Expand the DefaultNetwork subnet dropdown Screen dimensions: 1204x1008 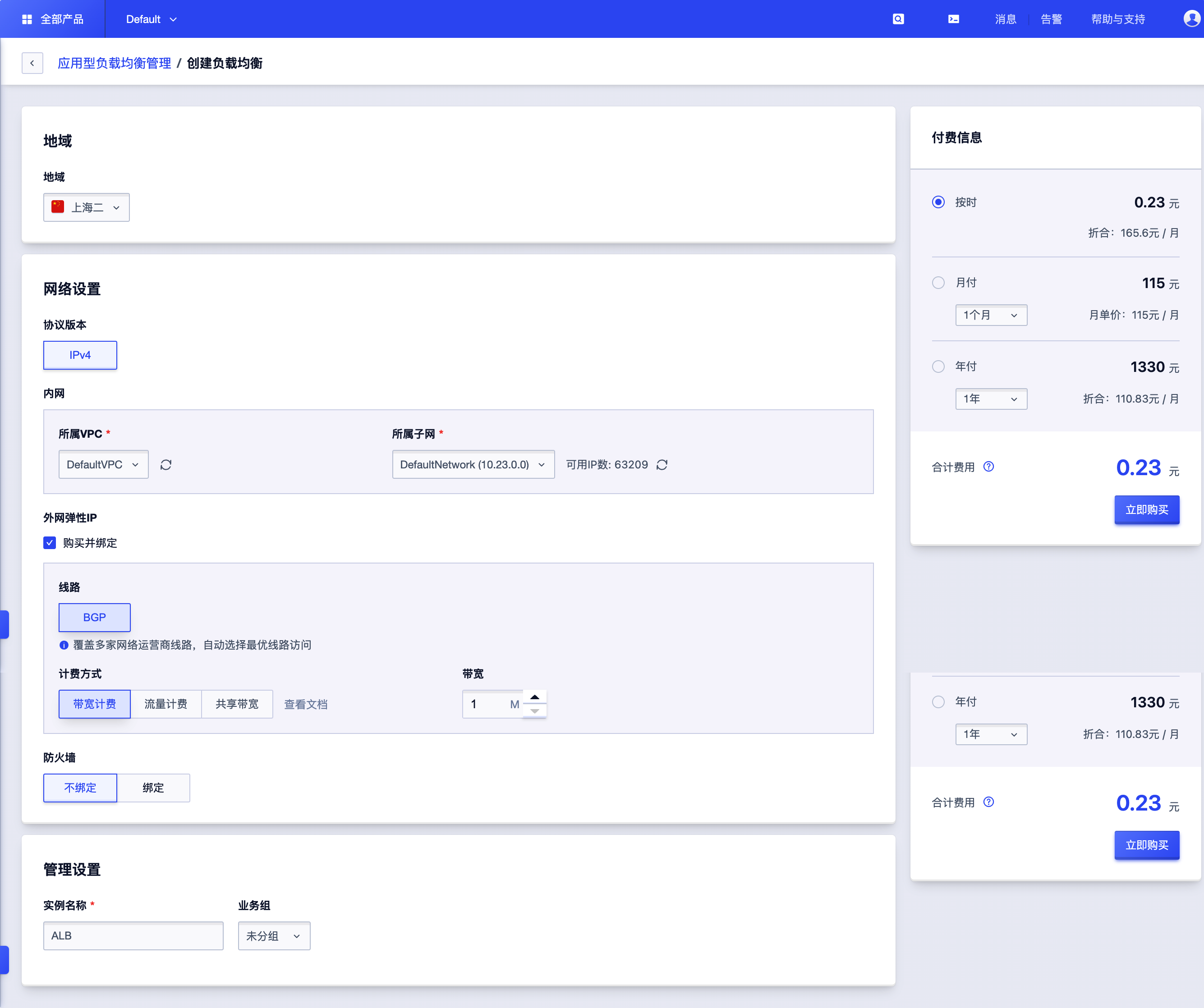click(x=473, y=464)
